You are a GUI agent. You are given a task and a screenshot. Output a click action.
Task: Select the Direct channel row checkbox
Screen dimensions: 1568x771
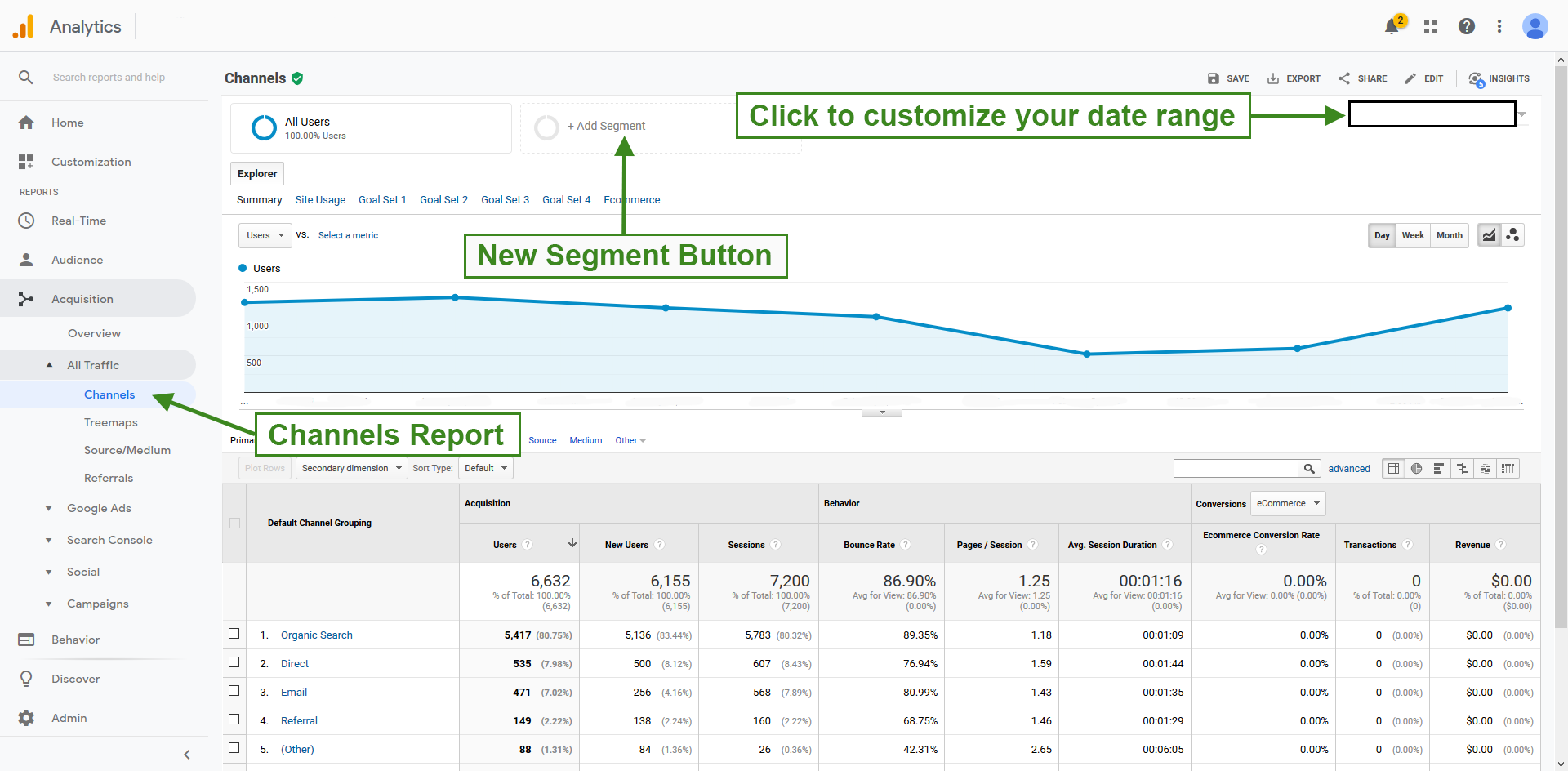[234, 662]
